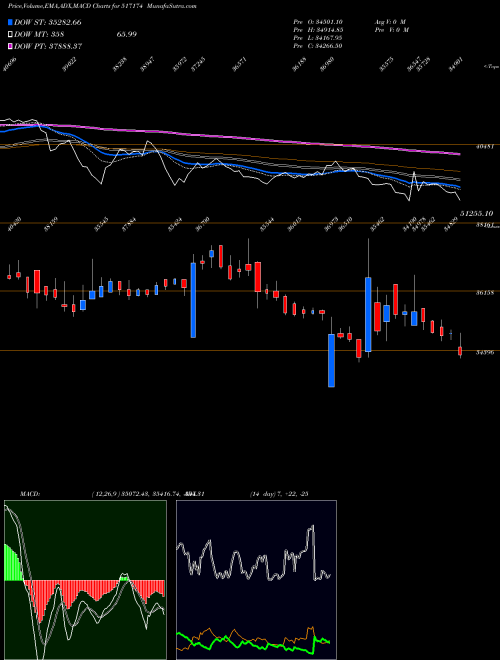Click the Pre O: 34501.10 value
500x660 pixels.
[317, 22]
